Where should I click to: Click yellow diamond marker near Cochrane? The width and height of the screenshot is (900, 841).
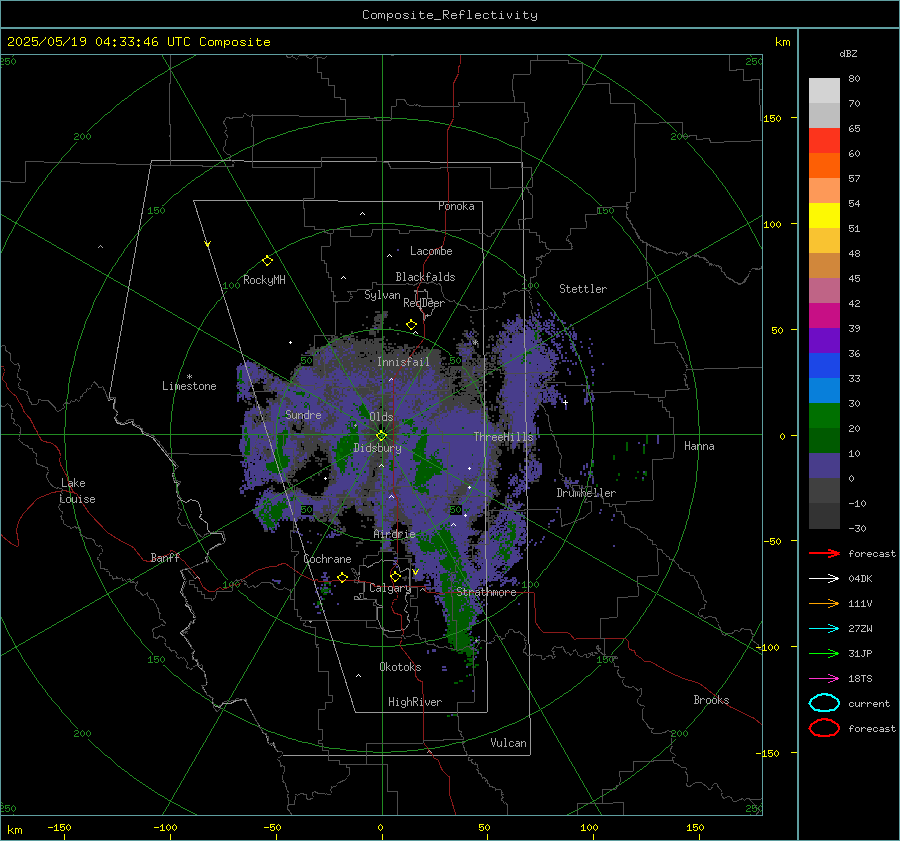pos(342,577)
